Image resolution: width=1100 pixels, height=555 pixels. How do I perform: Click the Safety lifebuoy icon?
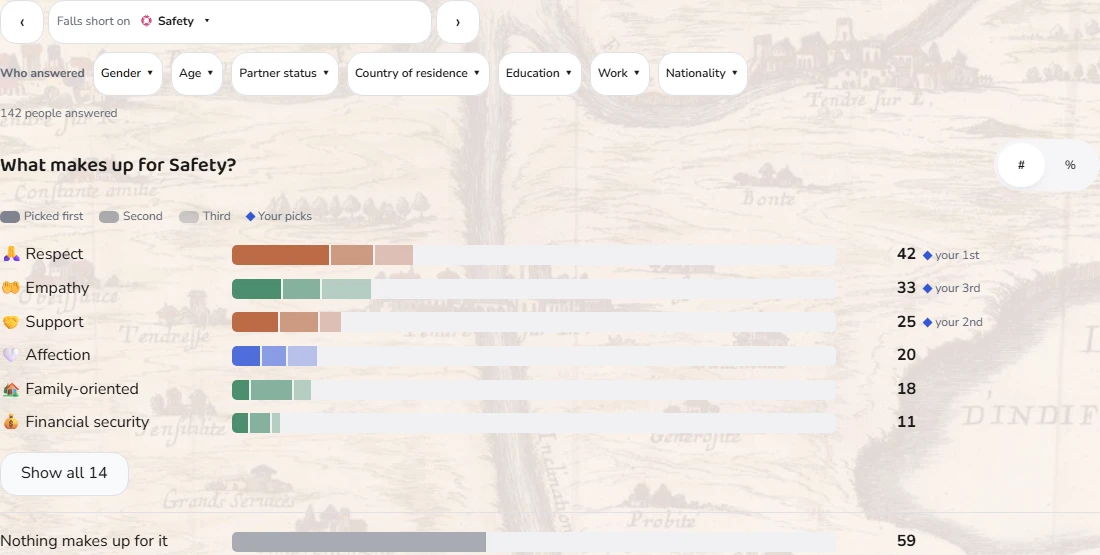coord(147,21)
